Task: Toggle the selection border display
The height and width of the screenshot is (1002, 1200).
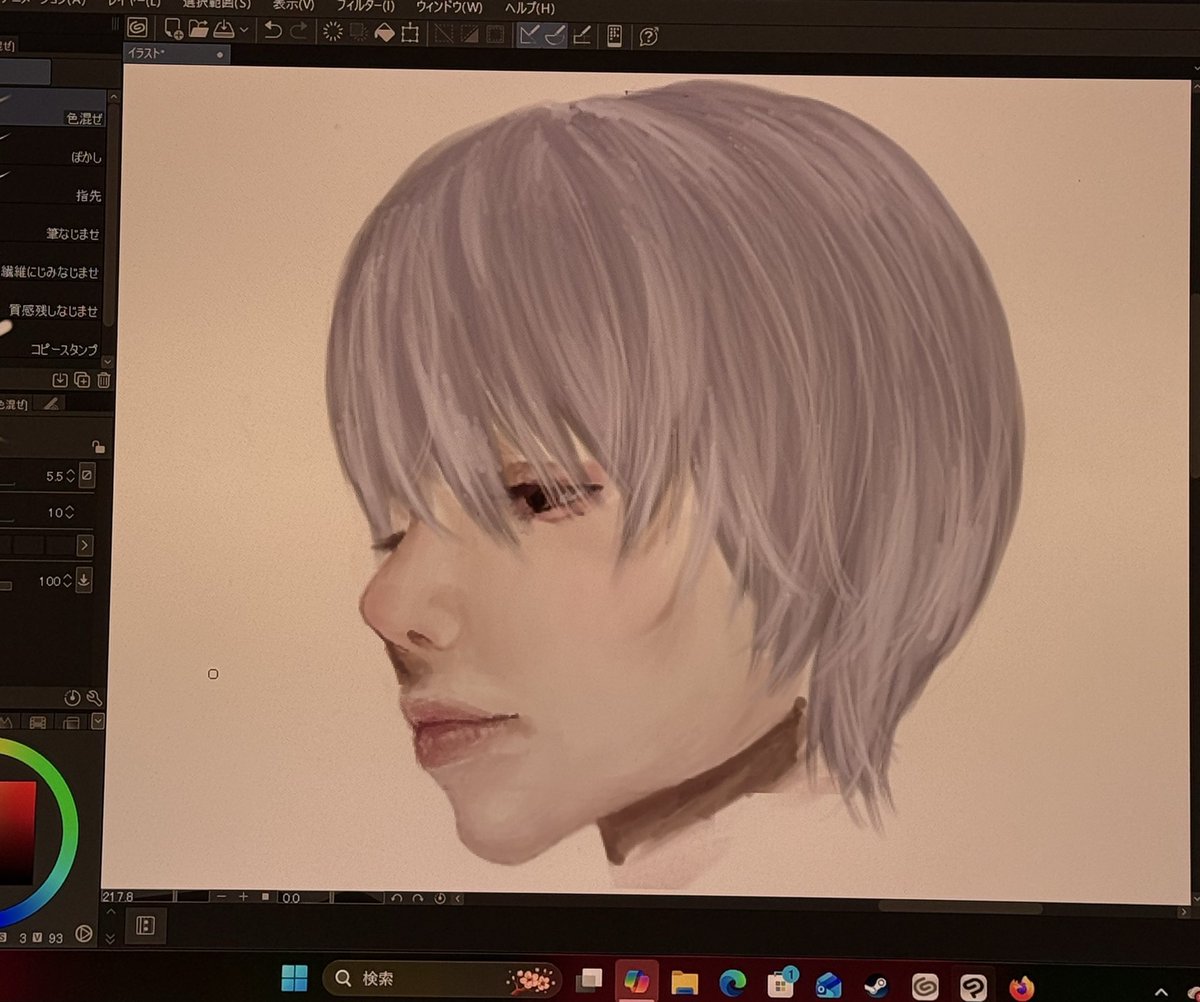Action: point(494,34)
